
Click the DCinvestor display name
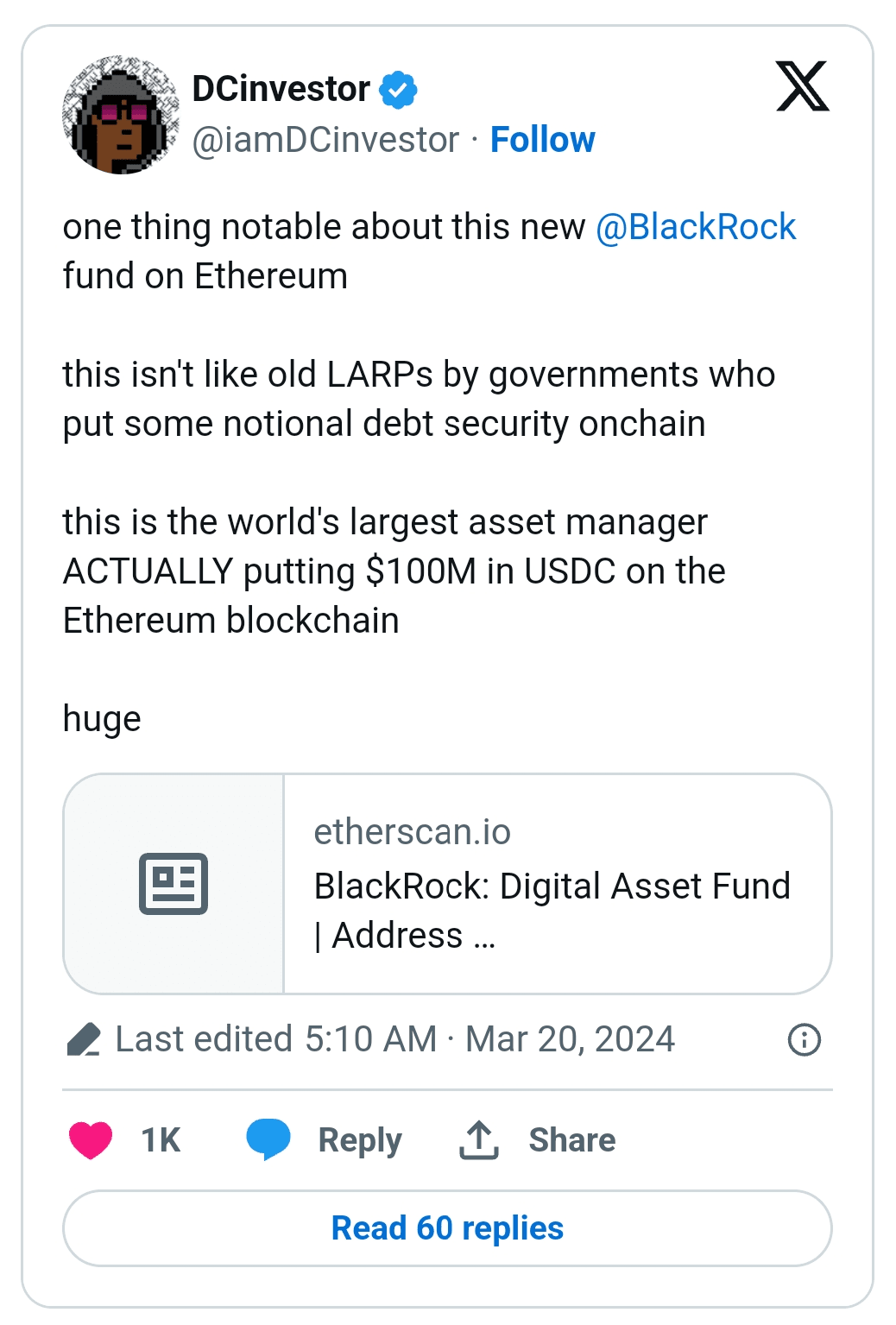click(281, 89)
